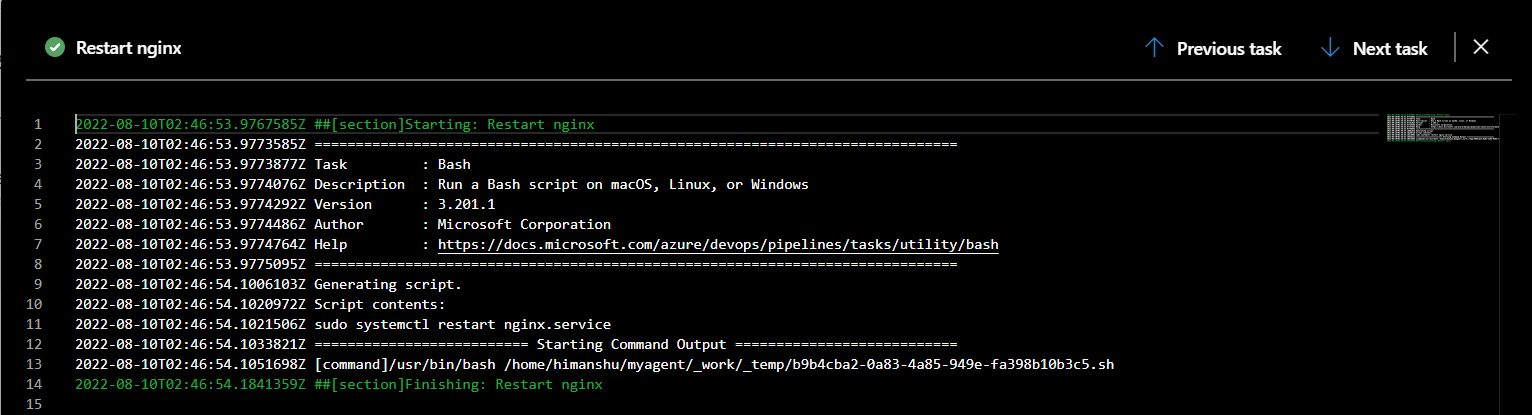Select the Starting Command Output line
1532x415 pixels.
[516, 345]
